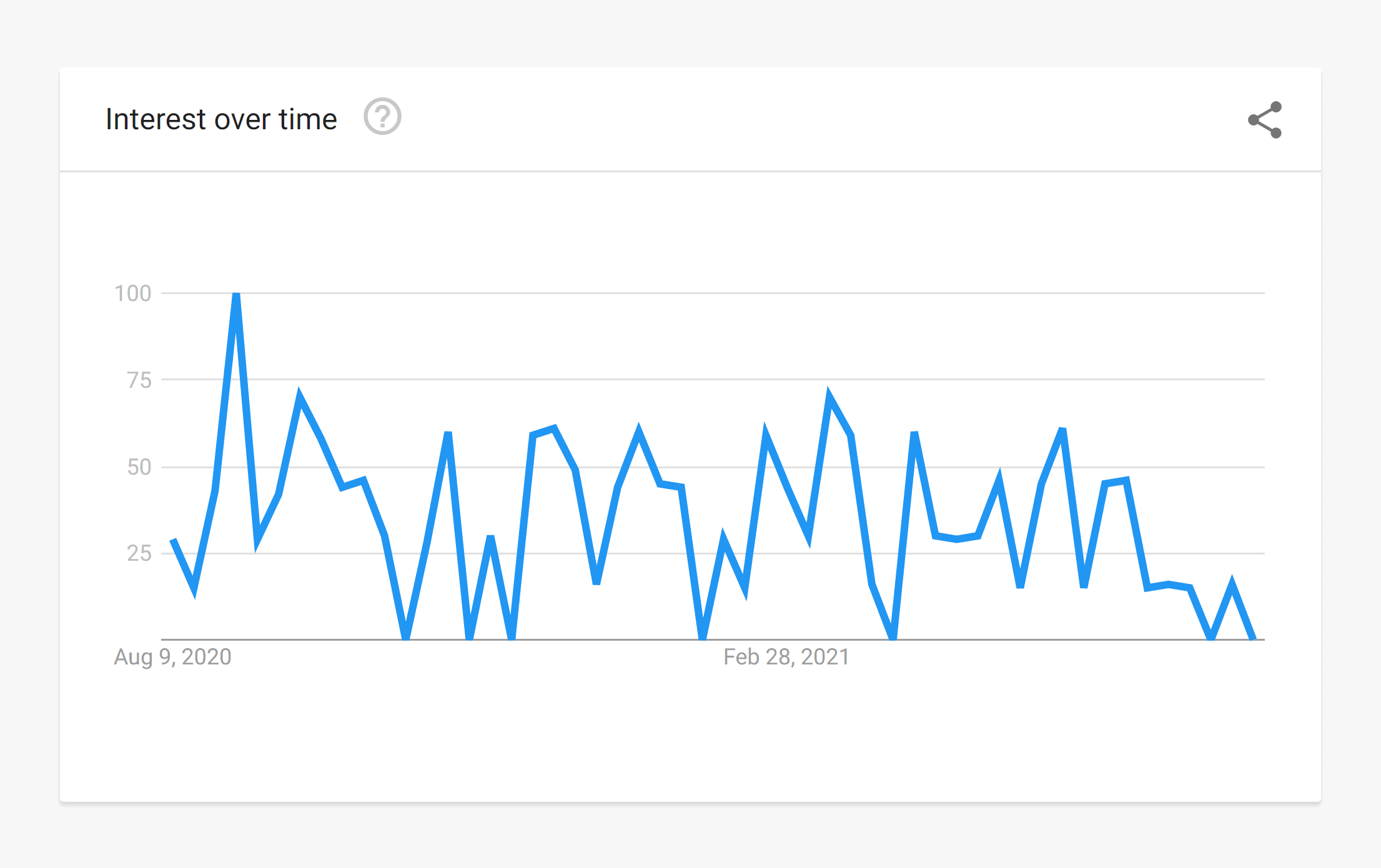Click the gridline at value 25
Image resolution: width=1381 pixels, height=868 pixels.
pos(713,553)
